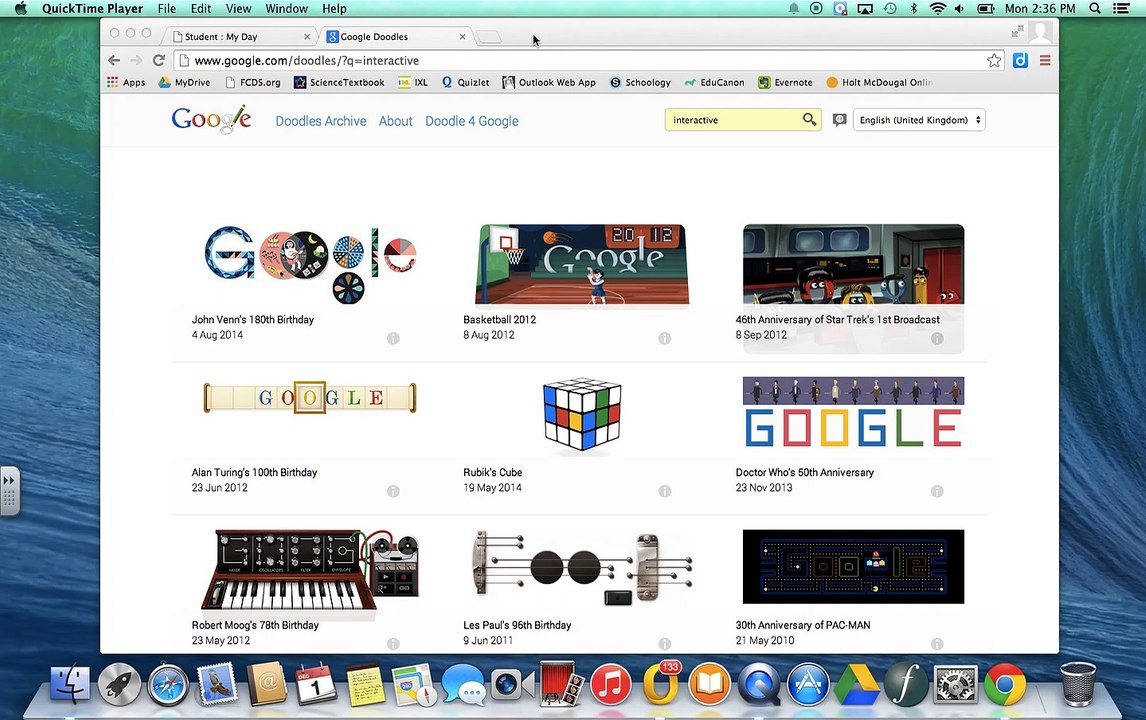Open the QuickTime Player File menu
Image resolution: width=1146 pixels, height=720 pixels.
pos(167,9)
